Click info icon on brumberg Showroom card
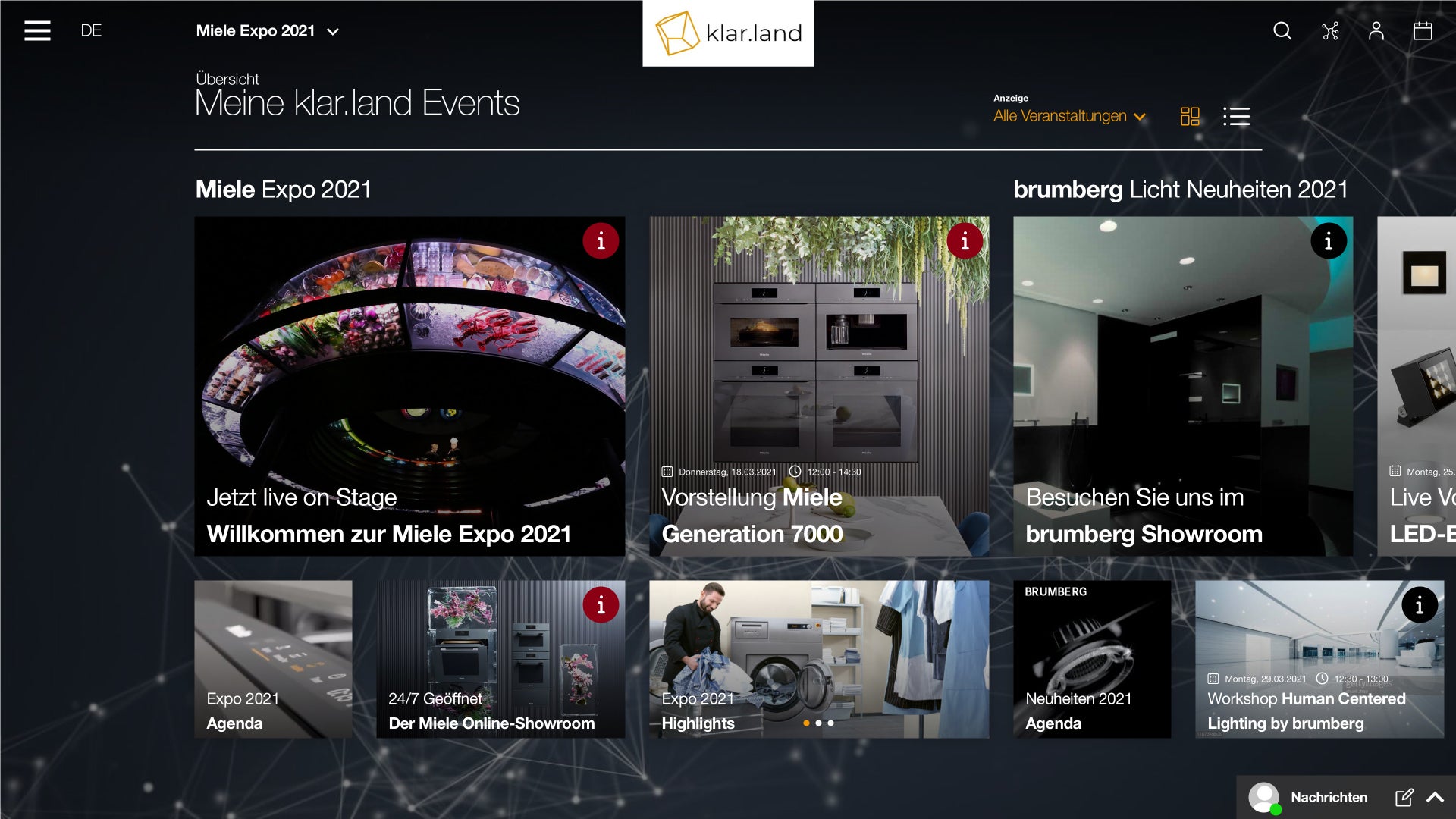The image size is (1456, 819). (1329, 241)
